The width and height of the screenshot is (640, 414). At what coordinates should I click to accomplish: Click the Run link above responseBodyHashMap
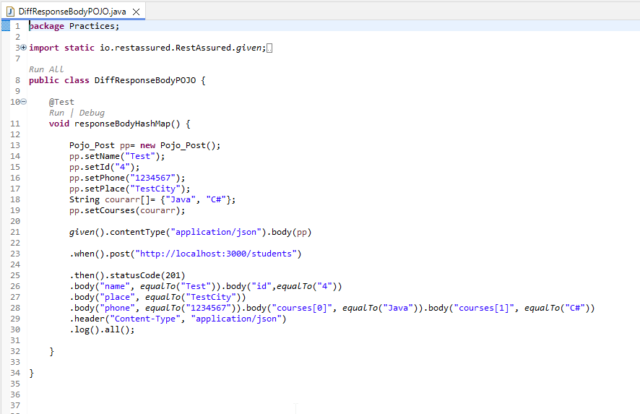[57, 113]
